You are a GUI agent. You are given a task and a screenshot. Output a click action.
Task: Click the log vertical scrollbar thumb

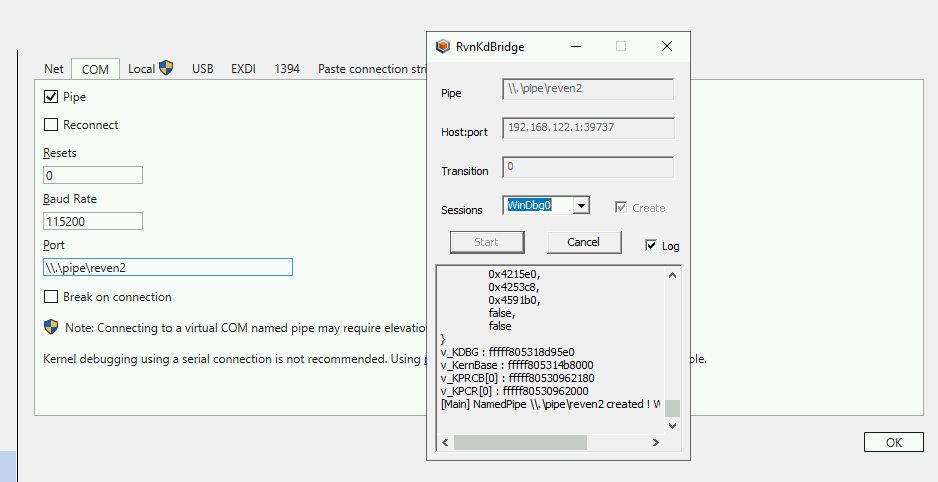click(x=672, y=408)
